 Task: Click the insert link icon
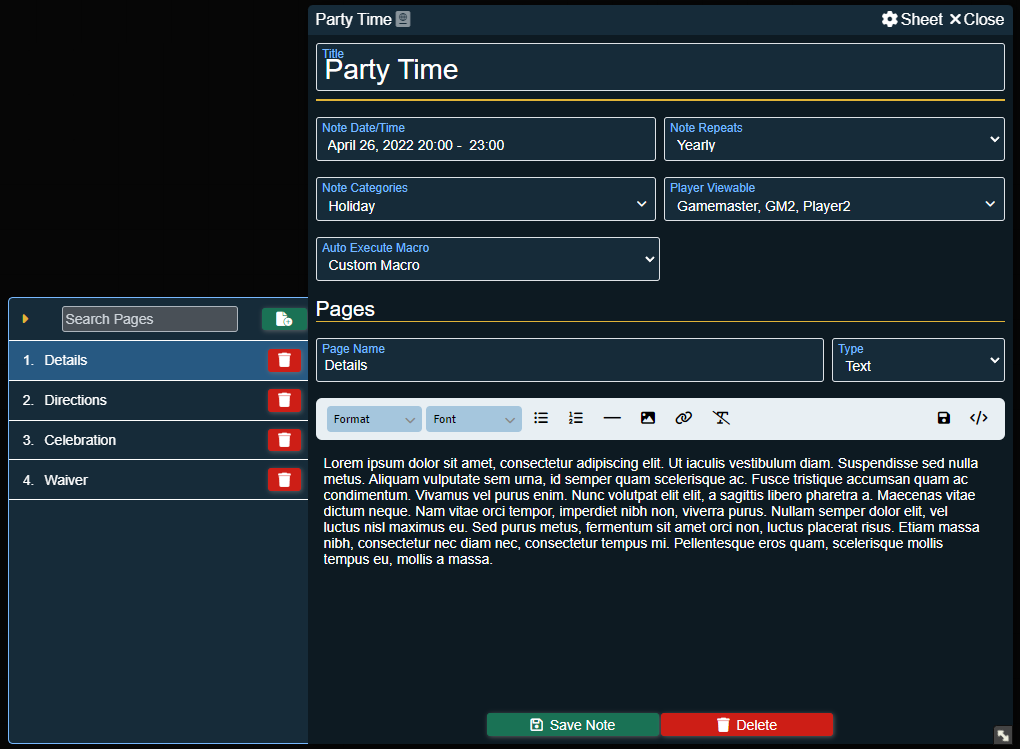click(x=683, y=418)
